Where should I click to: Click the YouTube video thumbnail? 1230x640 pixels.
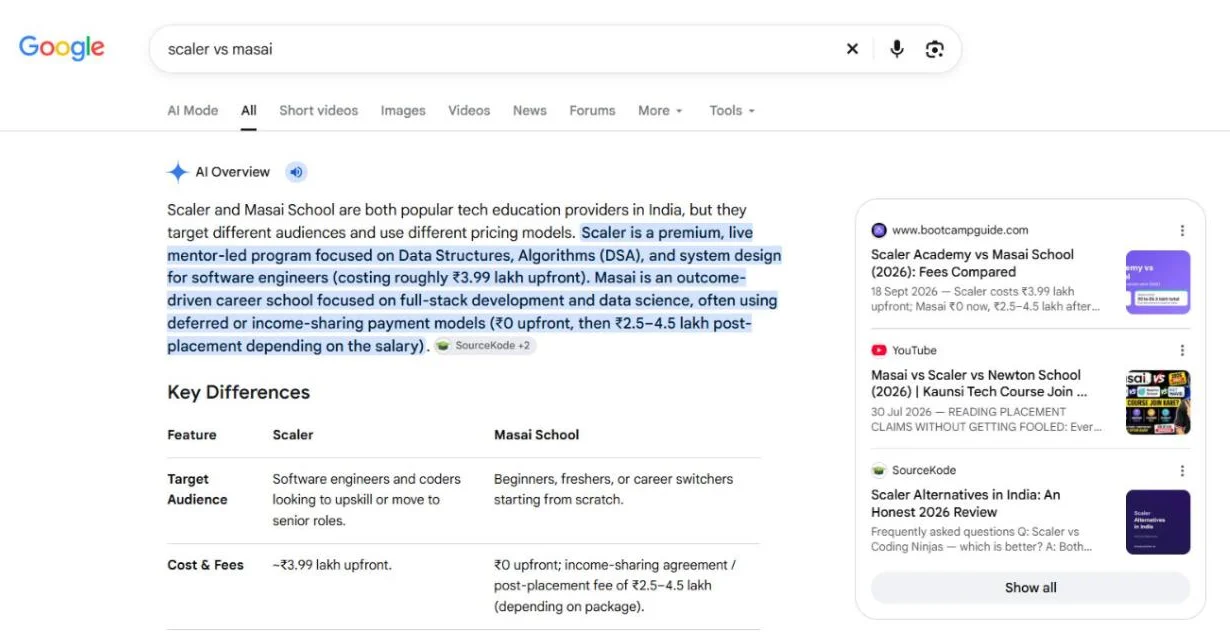pyautogui.click(x=1158, y=402)
